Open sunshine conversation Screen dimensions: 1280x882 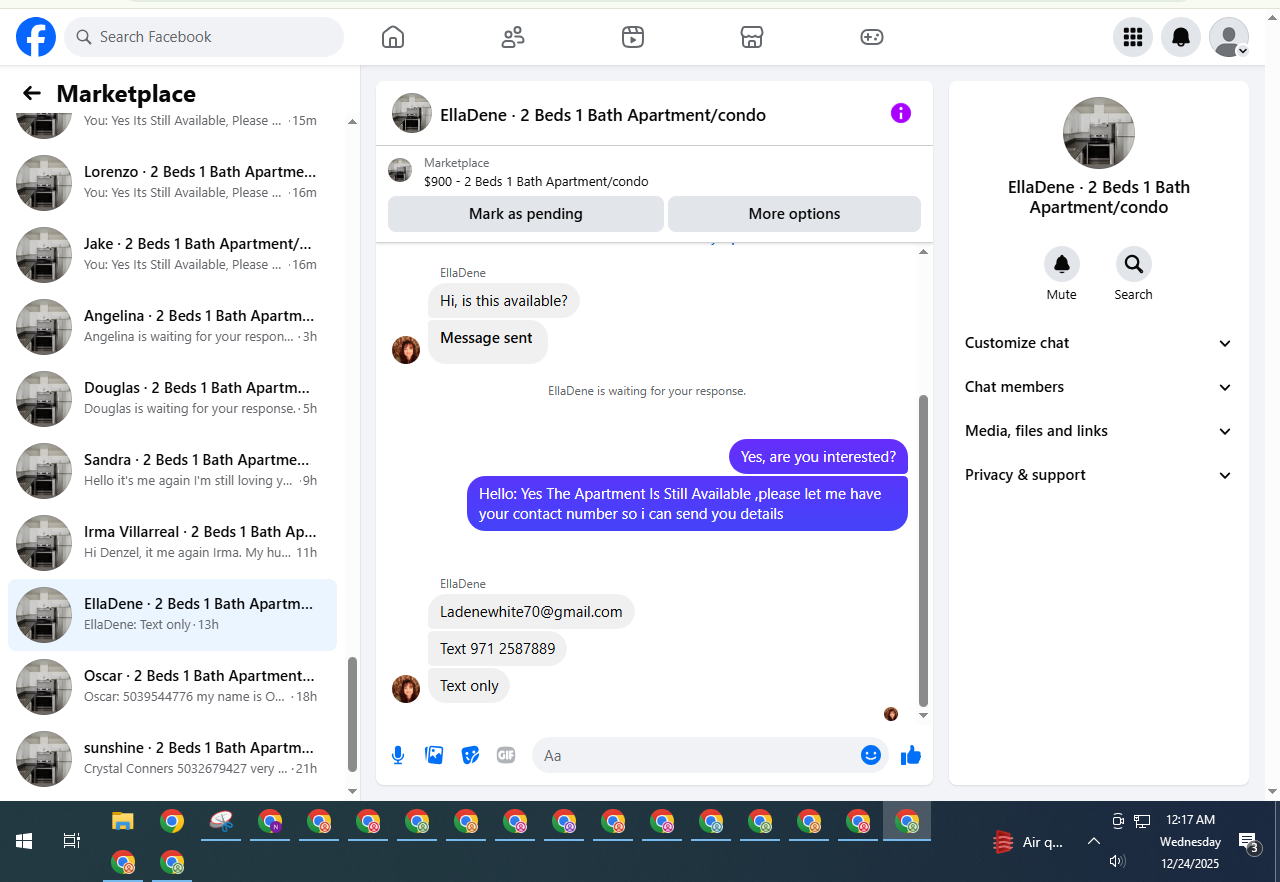tap(173, 759)
